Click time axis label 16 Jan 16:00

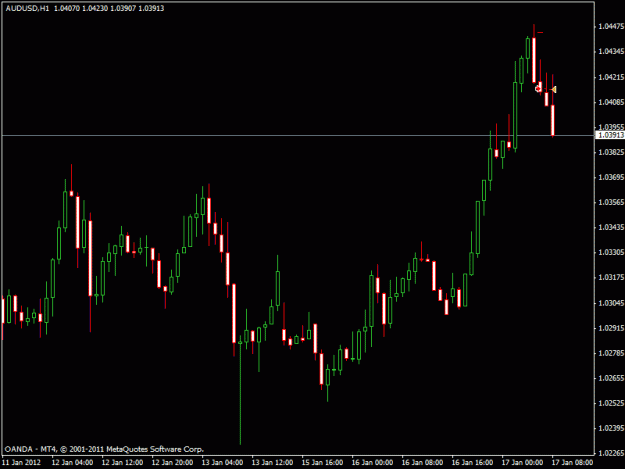point(472,462)
